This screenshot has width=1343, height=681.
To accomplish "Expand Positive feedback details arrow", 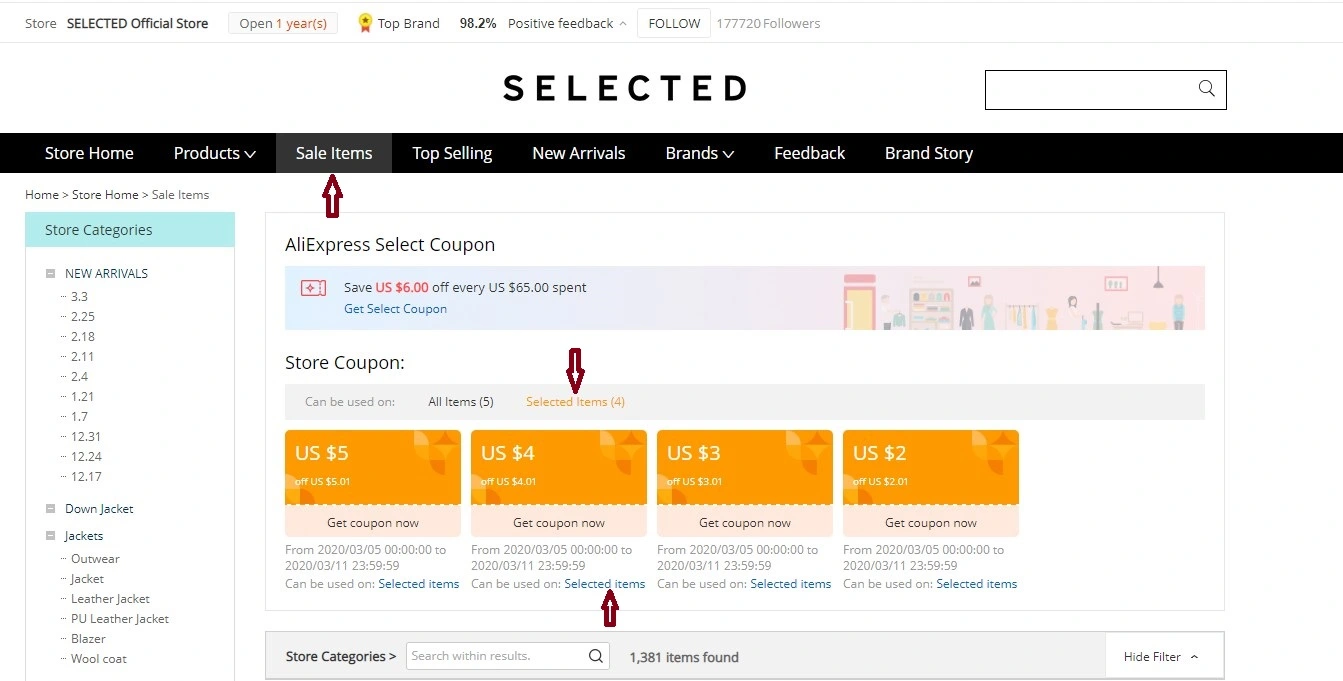I will pyautogui.click(x=623, y=23).
